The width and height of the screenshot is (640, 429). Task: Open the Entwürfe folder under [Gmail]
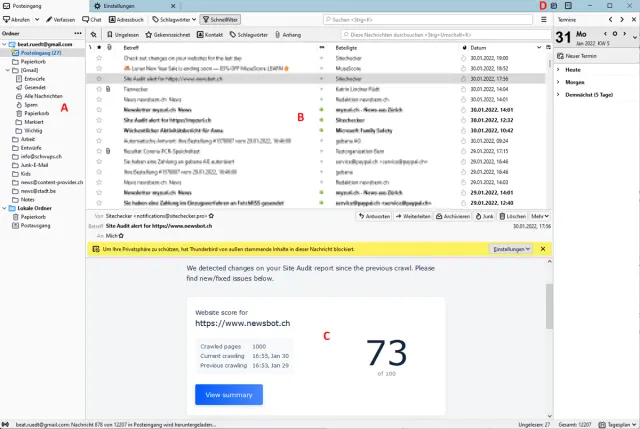click(34, 79)
